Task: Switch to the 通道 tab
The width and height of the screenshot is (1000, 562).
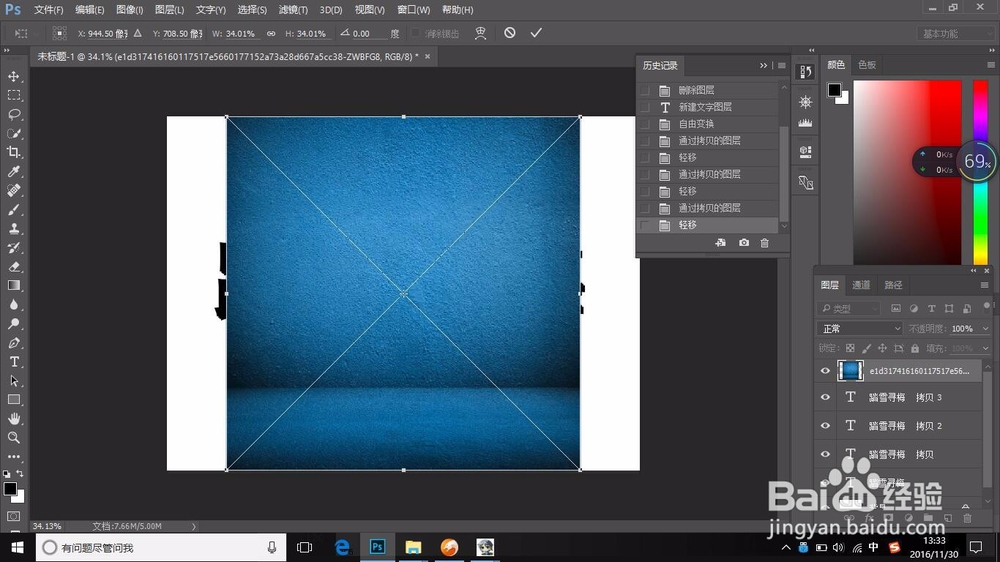Action: click(861, 285)
